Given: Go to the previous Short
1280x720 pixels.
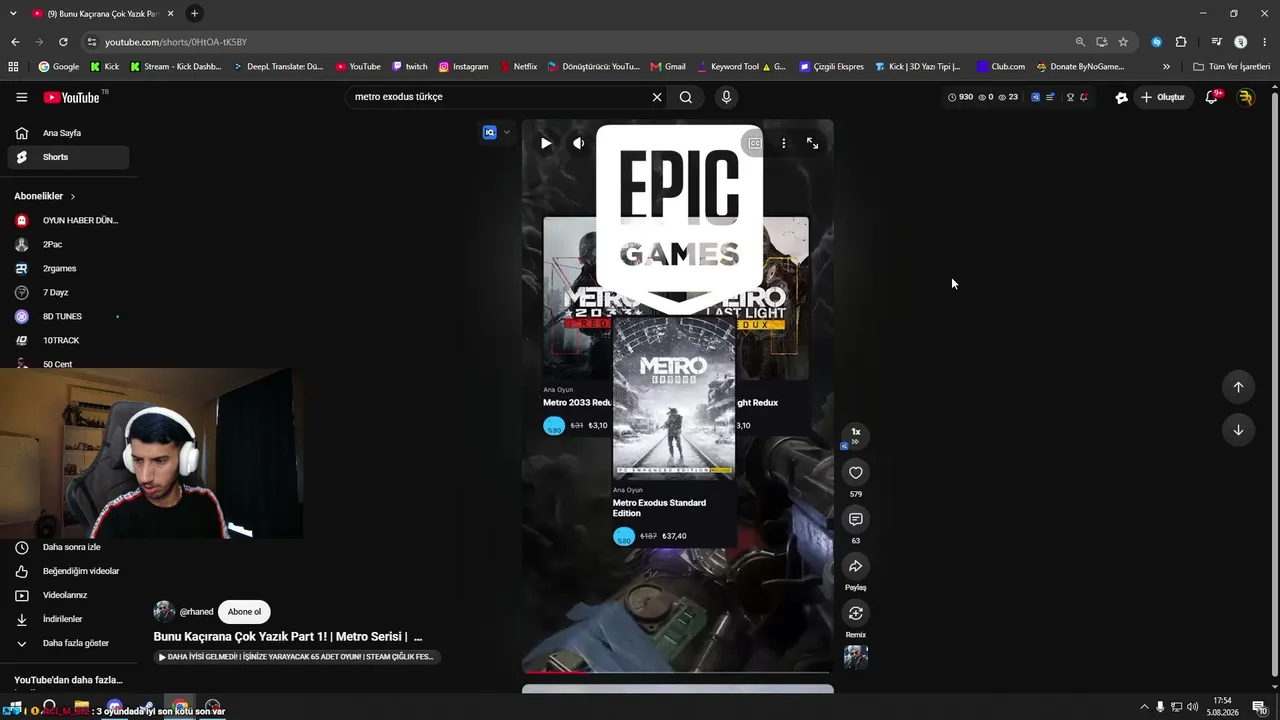Looking at the screenshot, I should (x=1238, y=387).
